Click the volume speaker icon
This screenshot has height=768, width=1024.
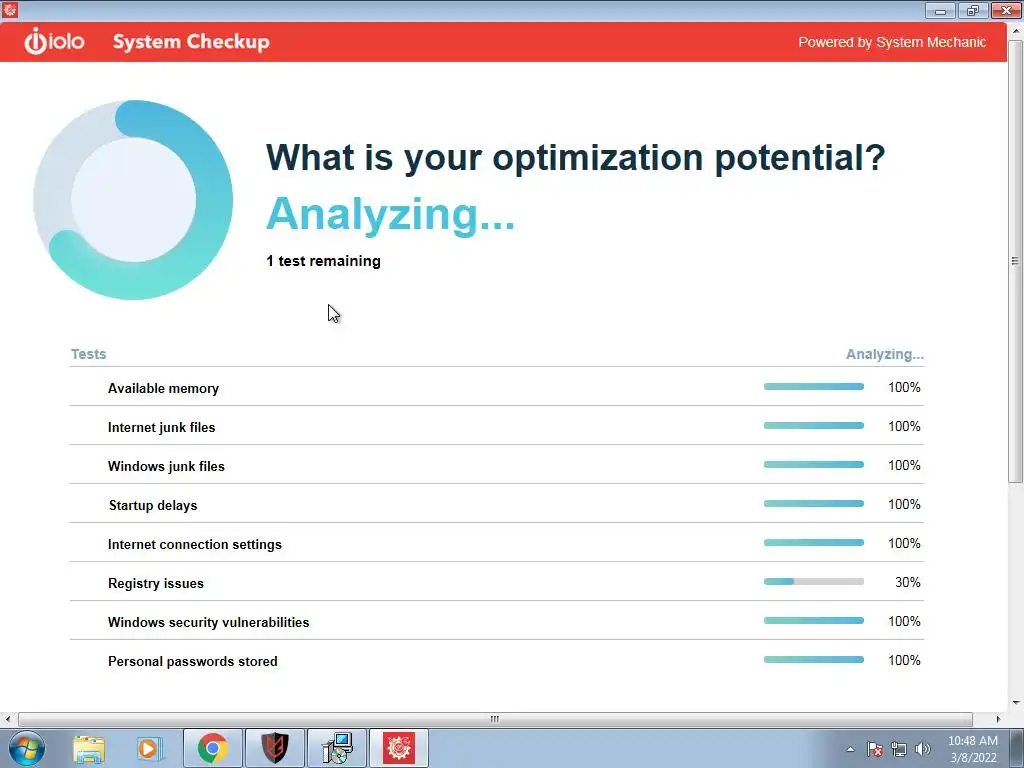click(922, 749)
